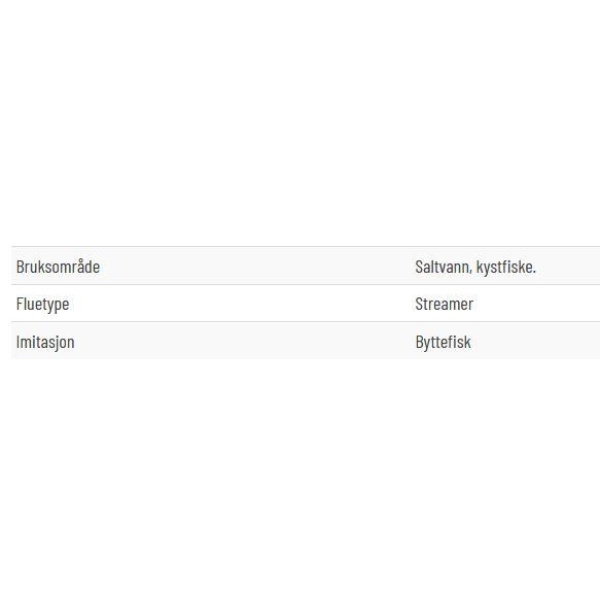The image size is (600, 600).
Task: Click the capital F in Fluetype
Action: click(x=19, y=304)
